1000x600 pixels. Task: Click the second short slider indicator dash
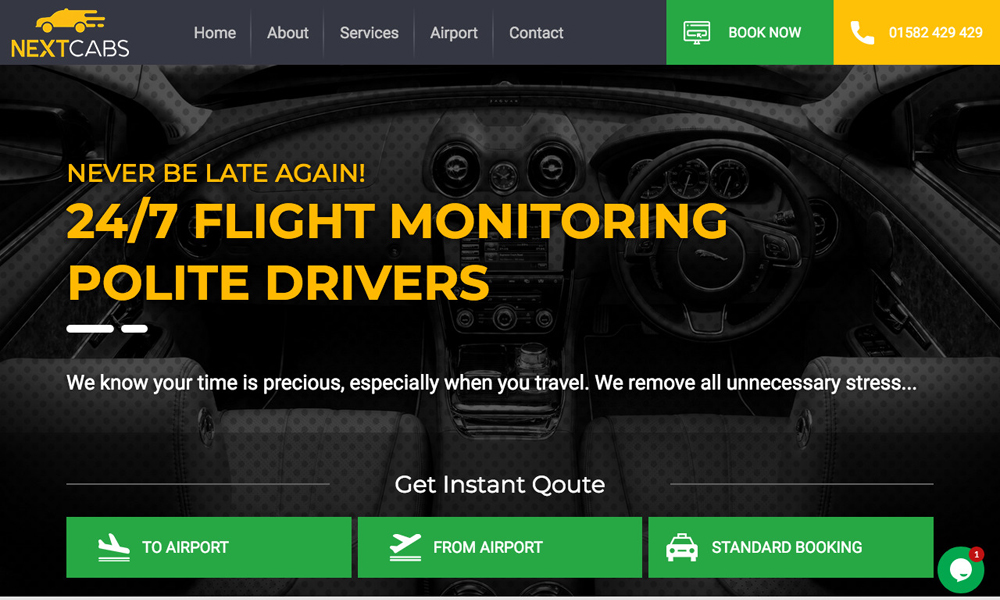pos(135,329)
